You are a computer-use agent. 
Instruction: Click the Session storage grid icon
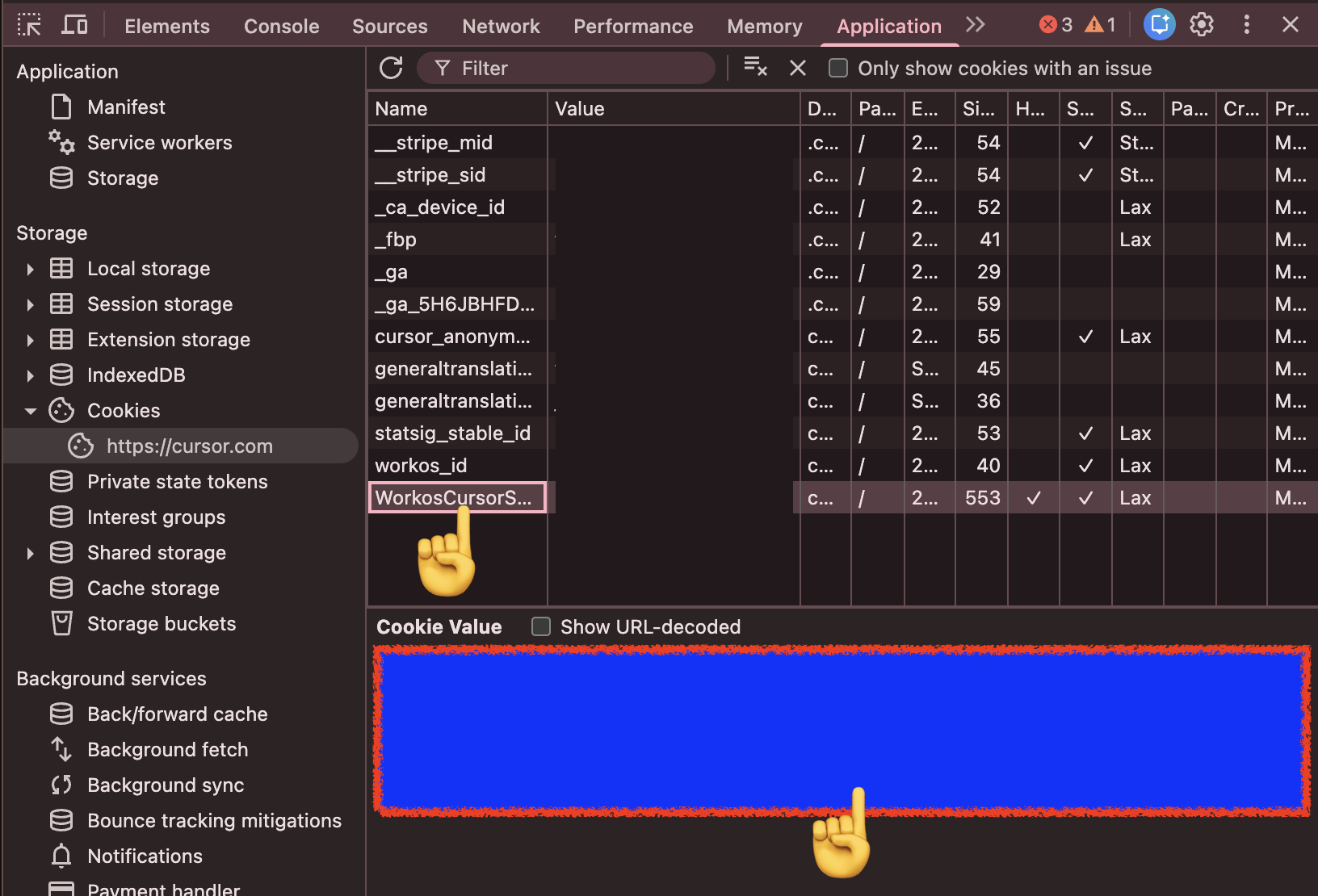click(61, 304)
